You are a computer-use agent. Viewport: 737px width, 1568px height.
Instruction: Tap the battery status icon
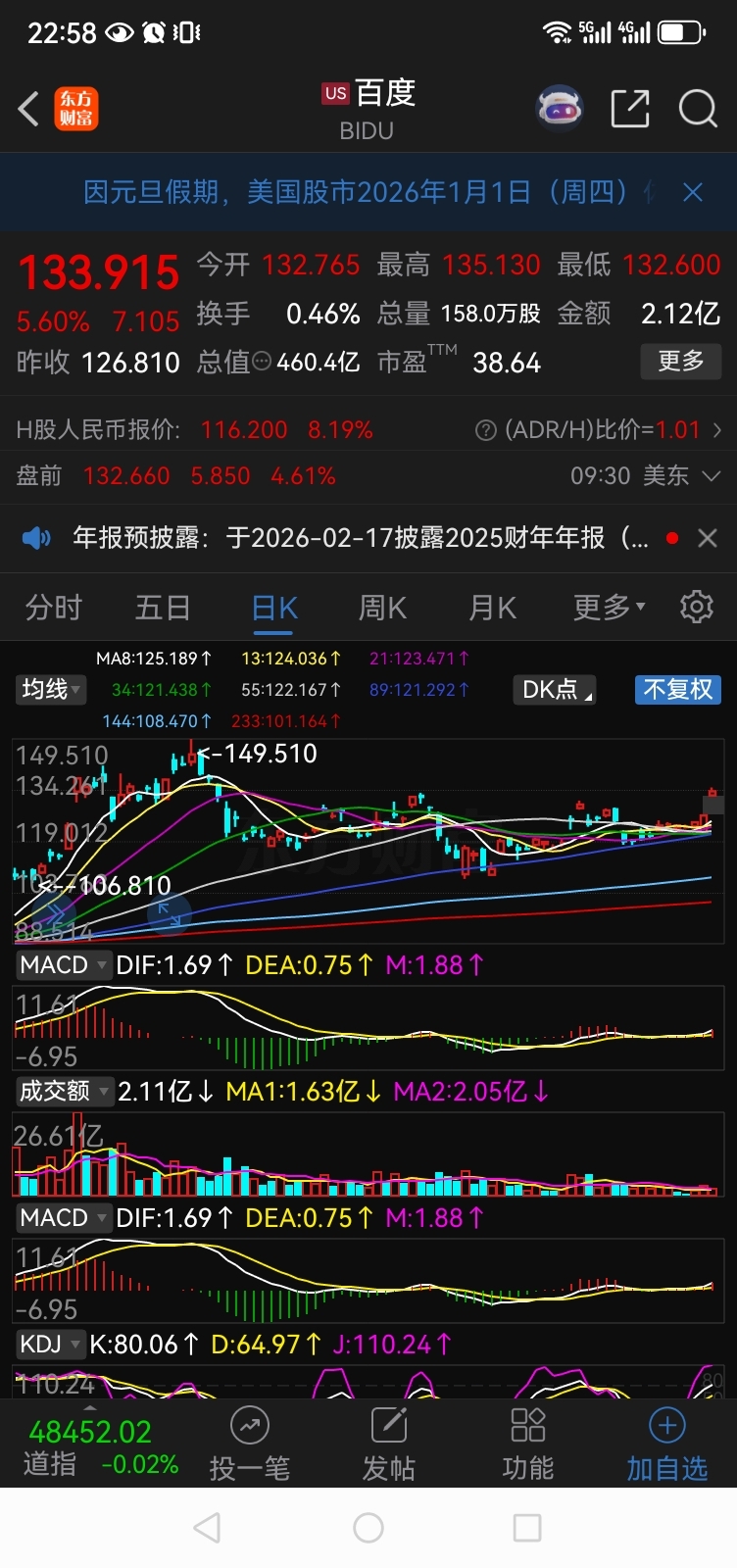point(681,32)
